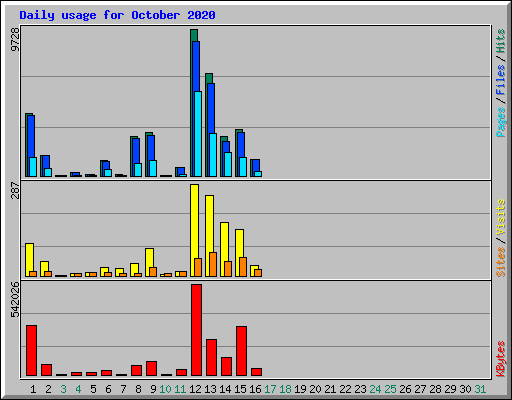Select the yellow visits bar for day 13
512x400 pixels.
[210, 236]
